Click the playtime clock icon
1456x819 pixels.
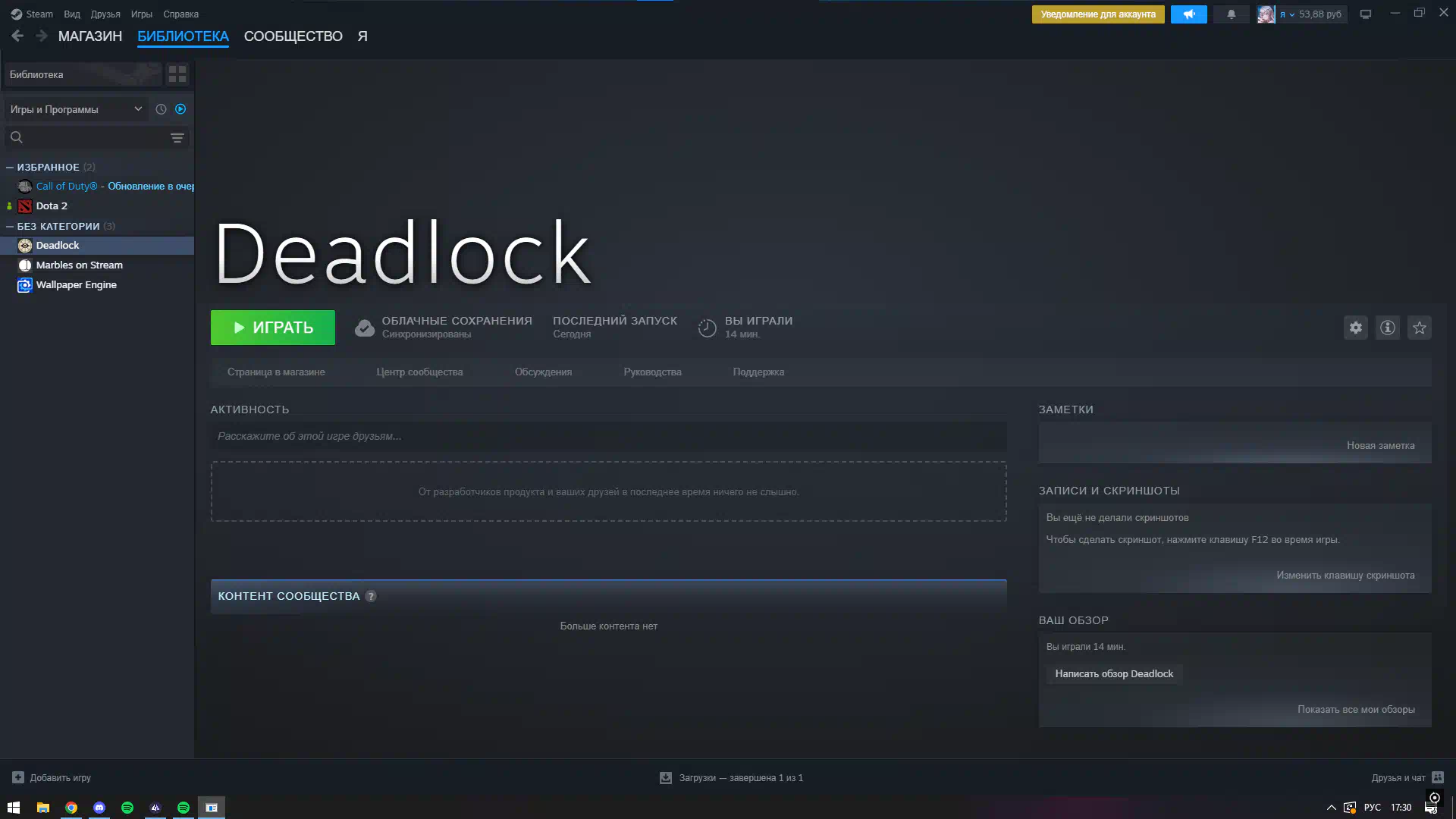point(707,328)
